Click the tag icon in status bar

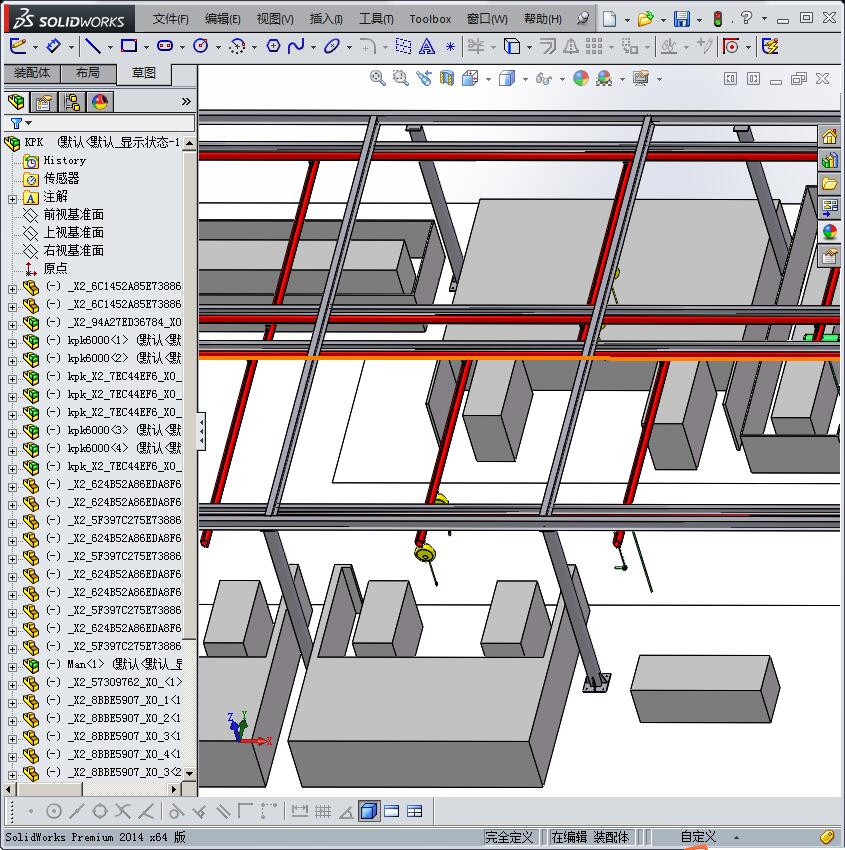(827, 836)
